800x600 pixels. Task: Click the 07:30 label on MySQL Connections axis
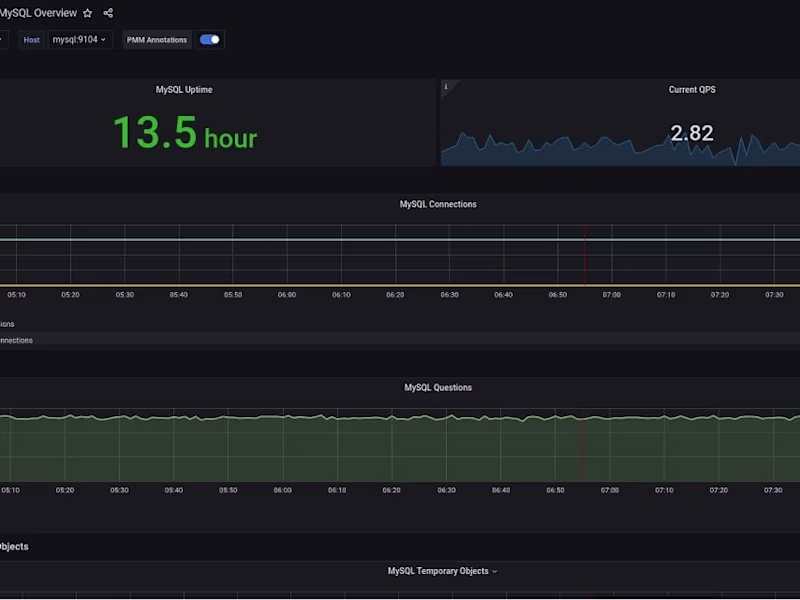(x=774, y=295)
